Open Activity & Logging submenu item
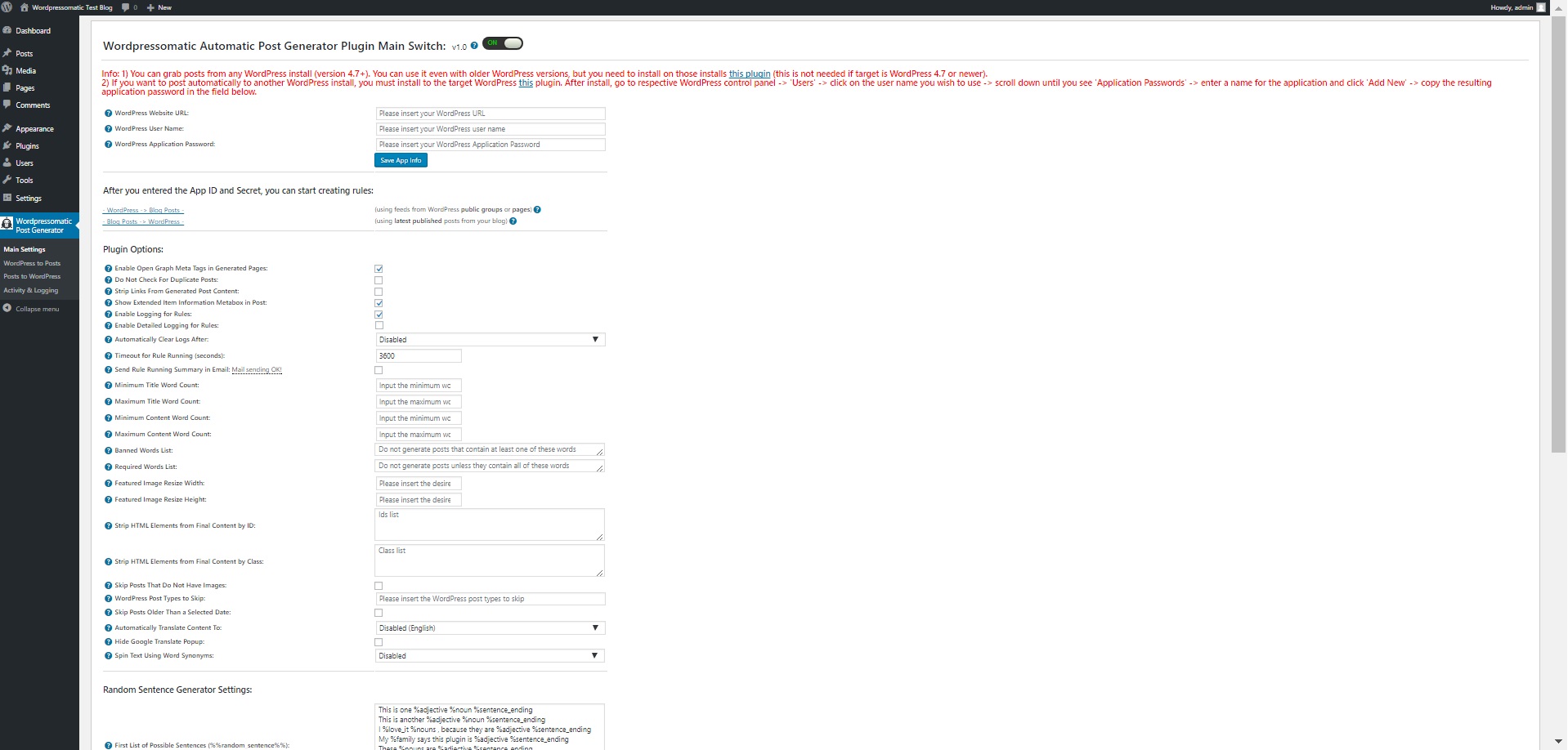1568x750 pixels. [31, 290]
